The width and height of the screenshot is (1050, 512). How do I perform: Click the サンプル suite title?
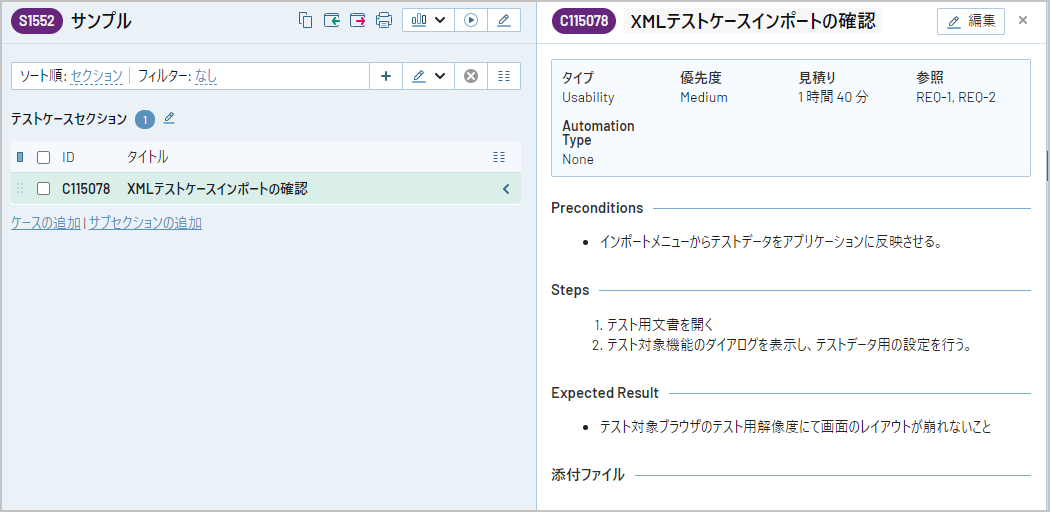click(x=101, y=21)
